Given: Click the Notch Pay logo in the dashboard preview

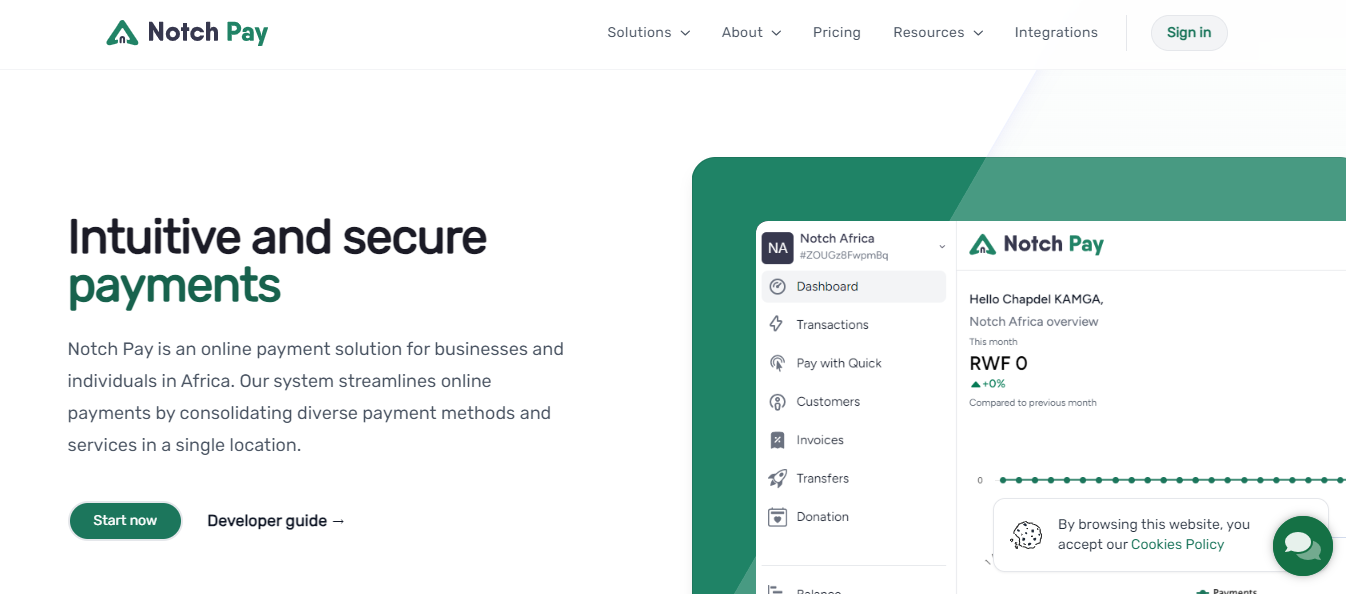Looking at the screenshot, I should click(1037, 244).
